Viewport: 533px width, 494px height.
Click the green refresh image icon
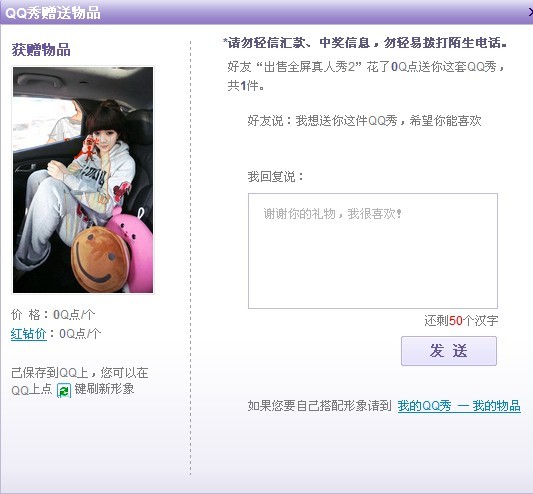(64, 390)
